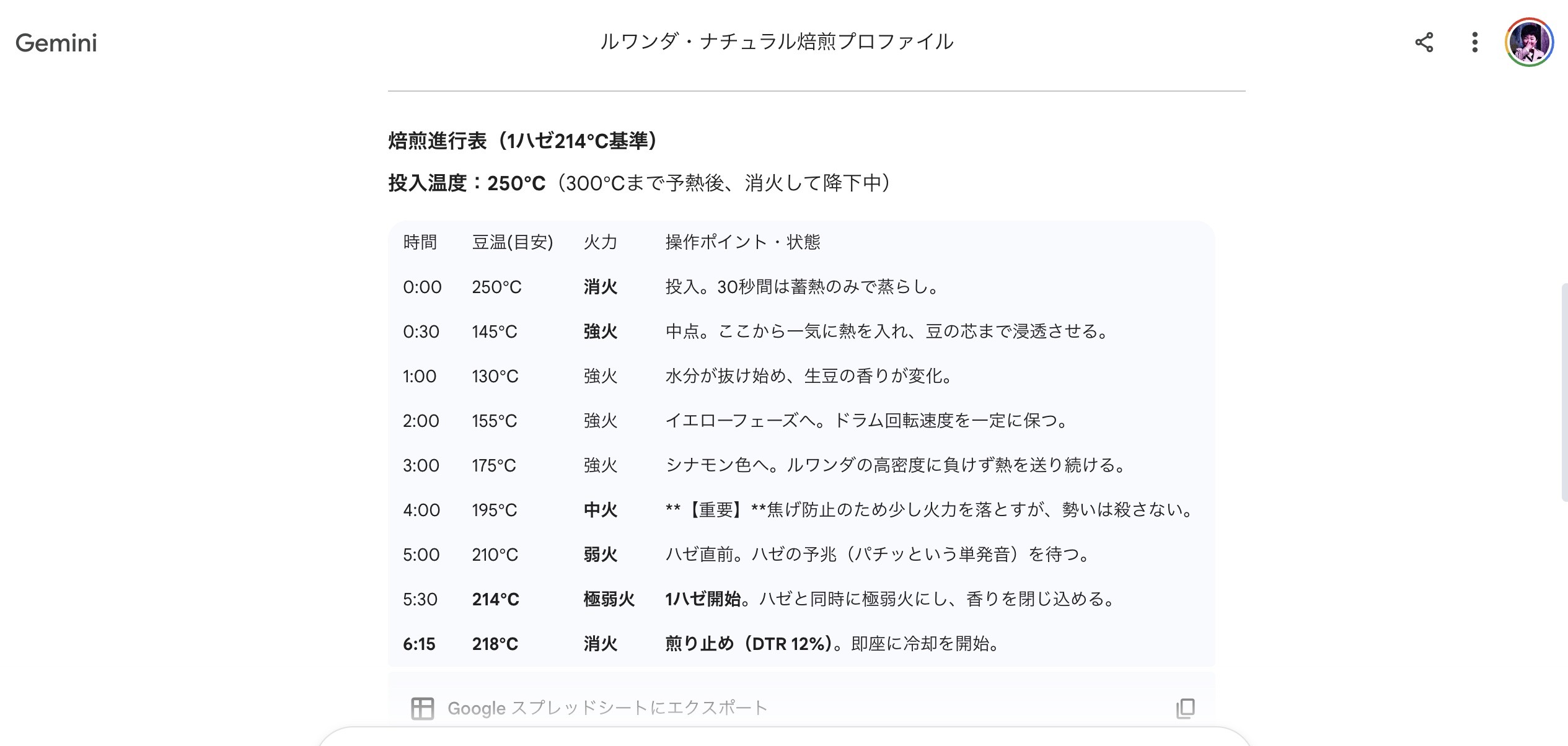Open the three-dot more options menu
This screenshot has height=746, width=1568.
1475,42
